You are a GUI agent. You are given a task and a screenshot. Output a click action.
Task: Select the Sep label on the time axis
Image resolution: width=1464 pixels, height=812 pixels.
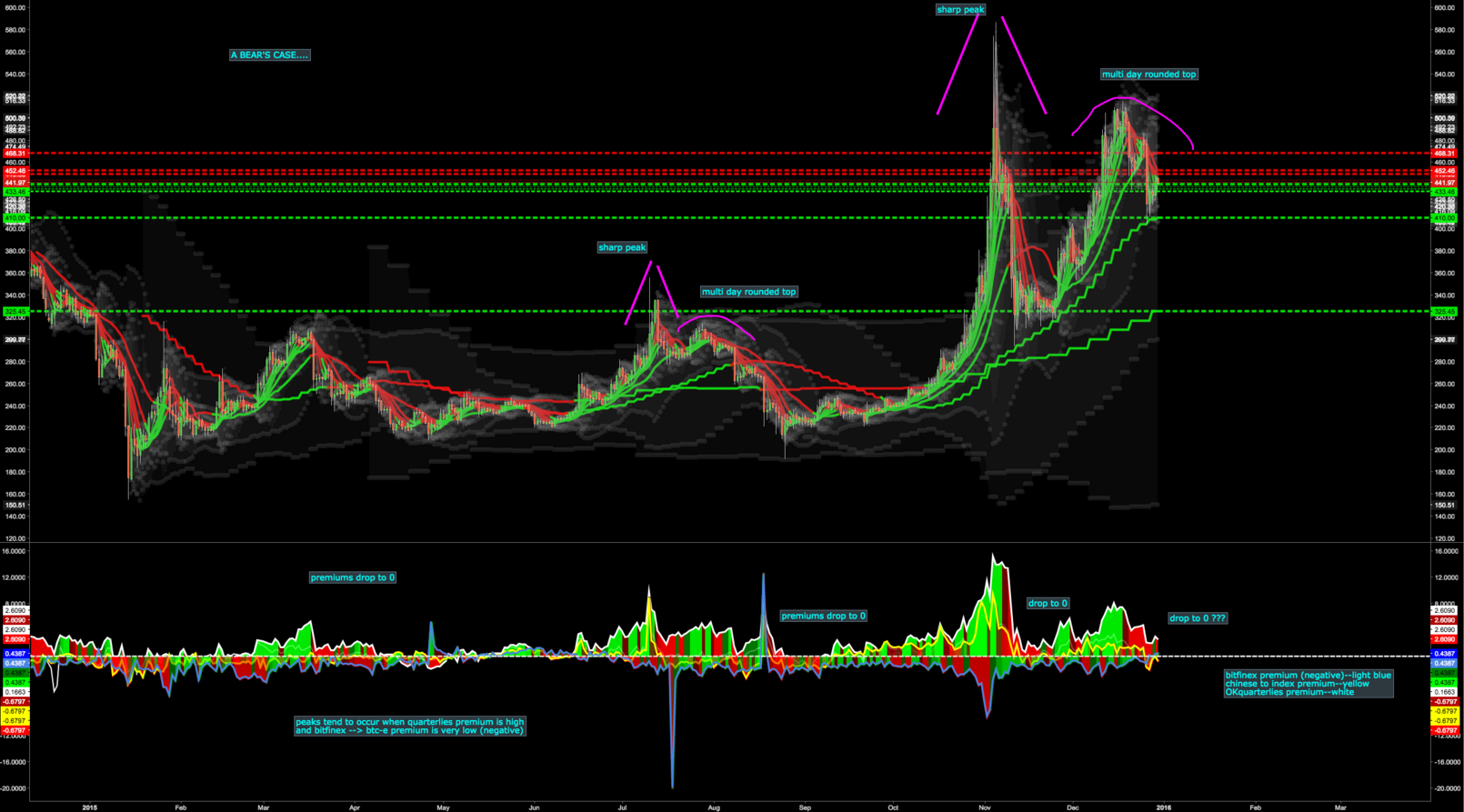(x=805, y=807)
